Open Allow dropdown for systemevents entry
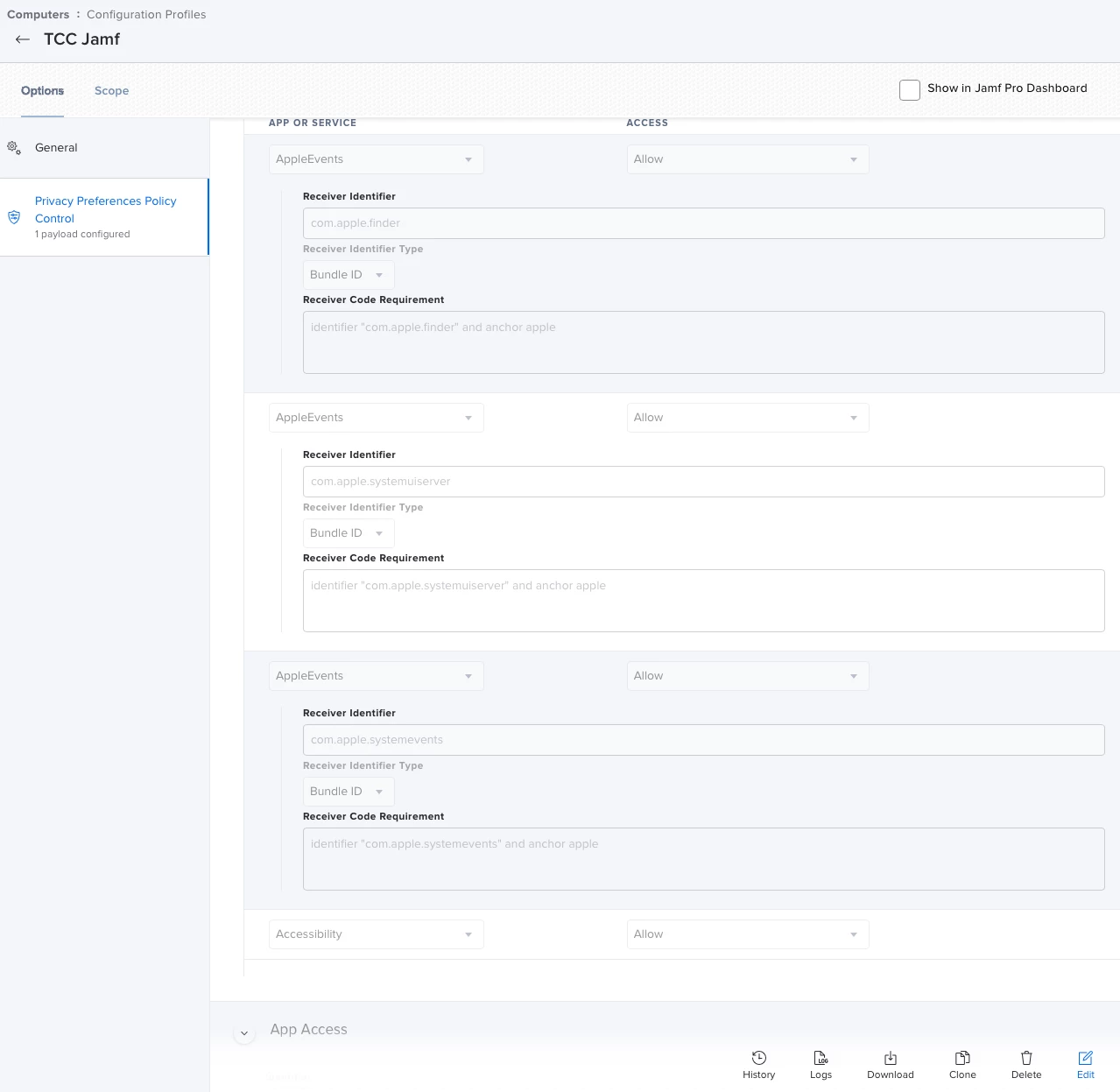The image size is (1120, 1092). (x=748, y=676)
